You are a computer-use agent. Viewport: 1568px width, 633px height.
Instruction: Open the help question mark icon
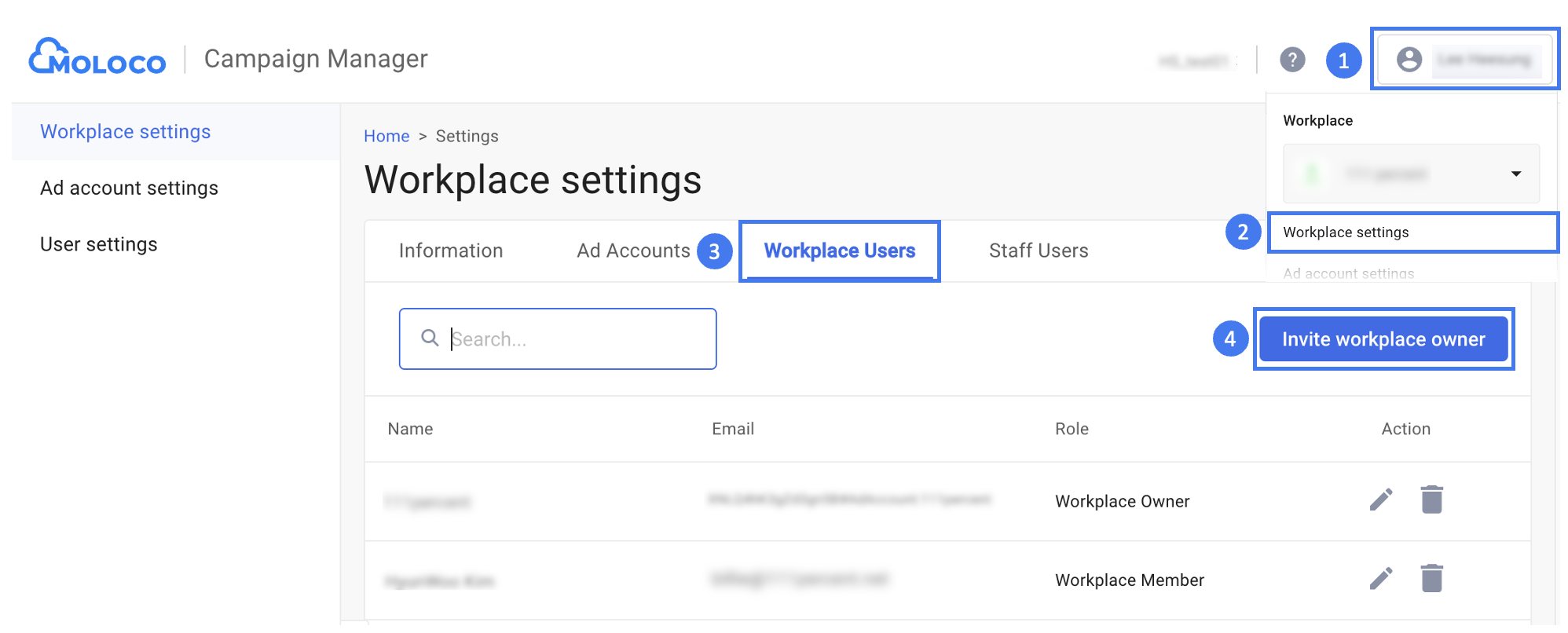(1291, 60)
